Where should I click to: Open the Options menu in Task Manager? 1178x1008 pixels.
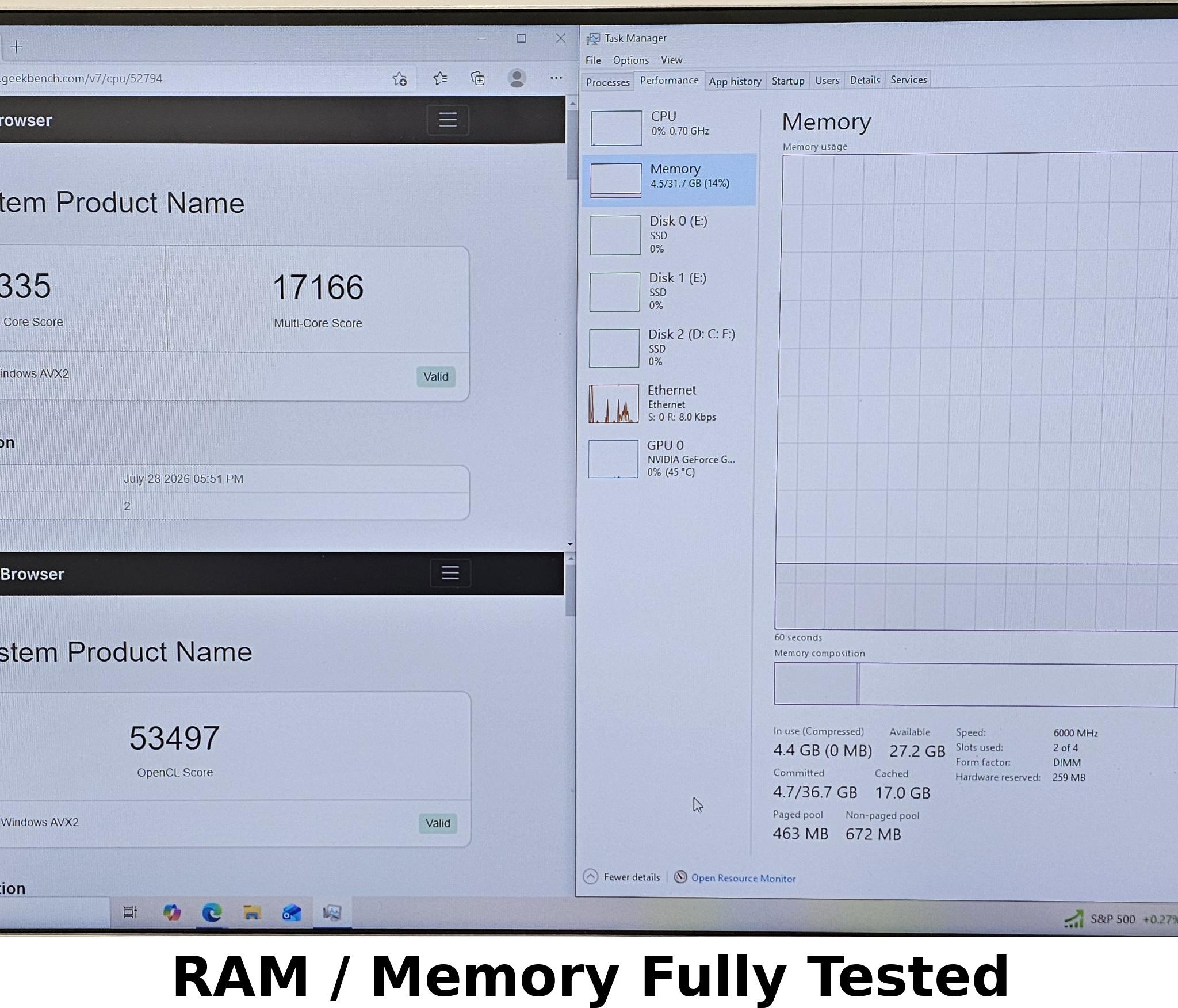tap(630, 60)
